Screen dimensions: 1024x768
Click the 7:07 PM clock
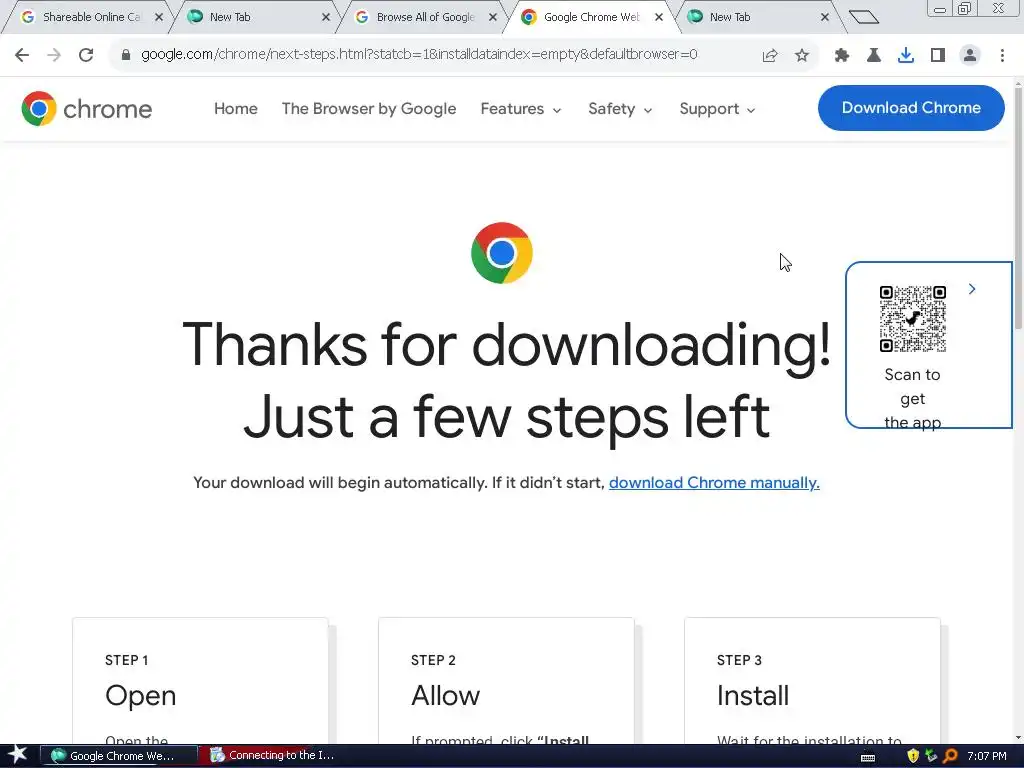pos(987,756)
